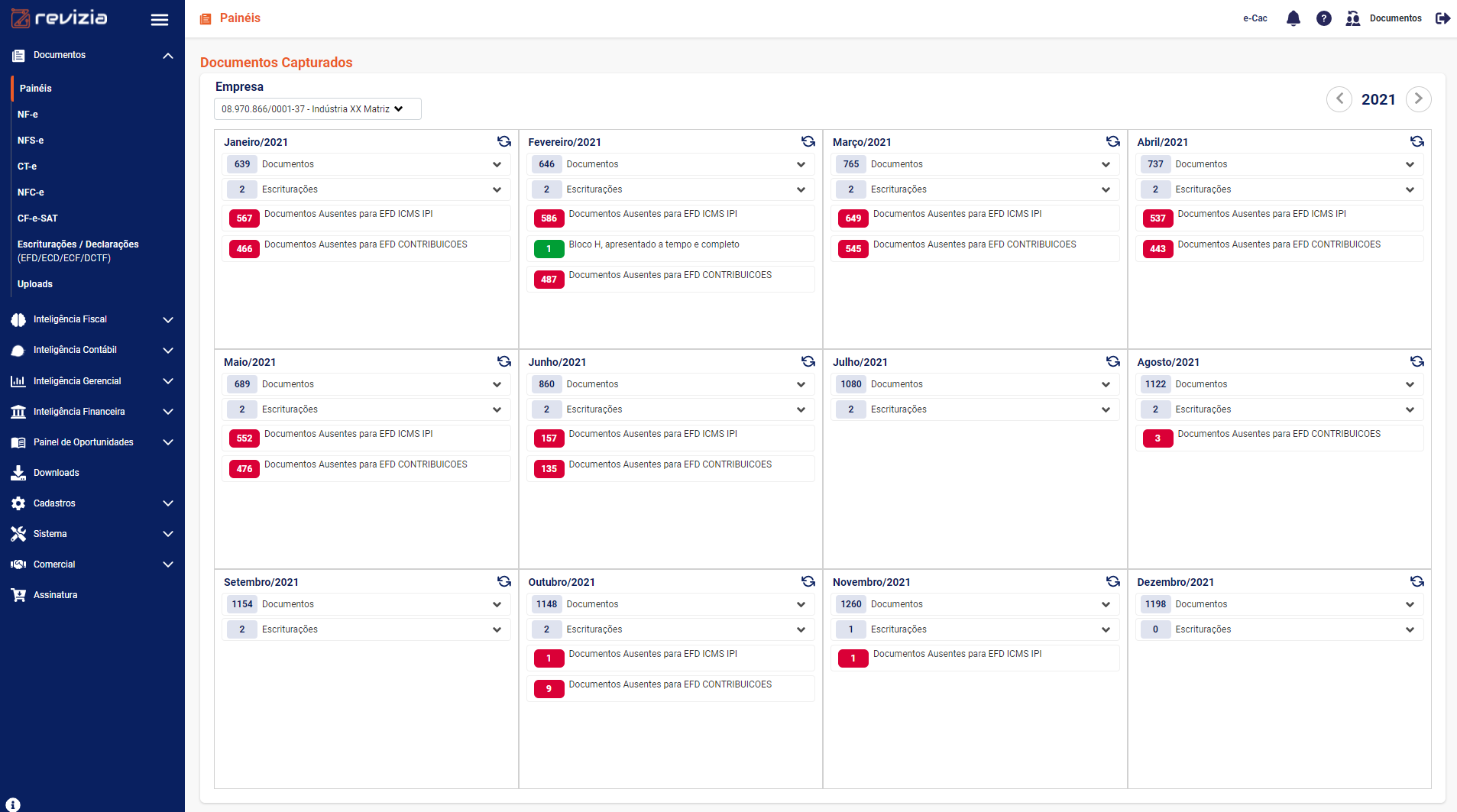Open the NFS-e sidebar item
1457x812 pixels.
31,141
